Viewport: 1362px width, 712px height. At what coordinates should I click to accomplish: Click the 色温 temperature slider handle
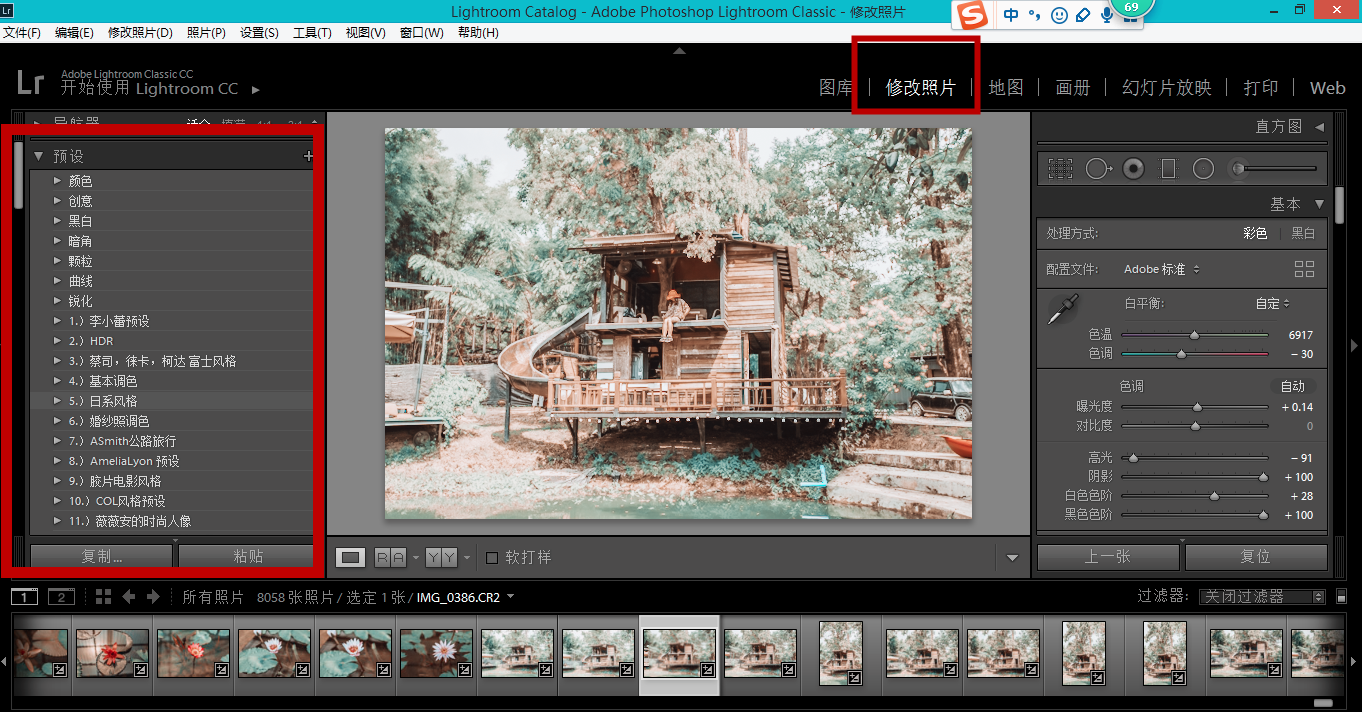click(x=1194, y=335)
